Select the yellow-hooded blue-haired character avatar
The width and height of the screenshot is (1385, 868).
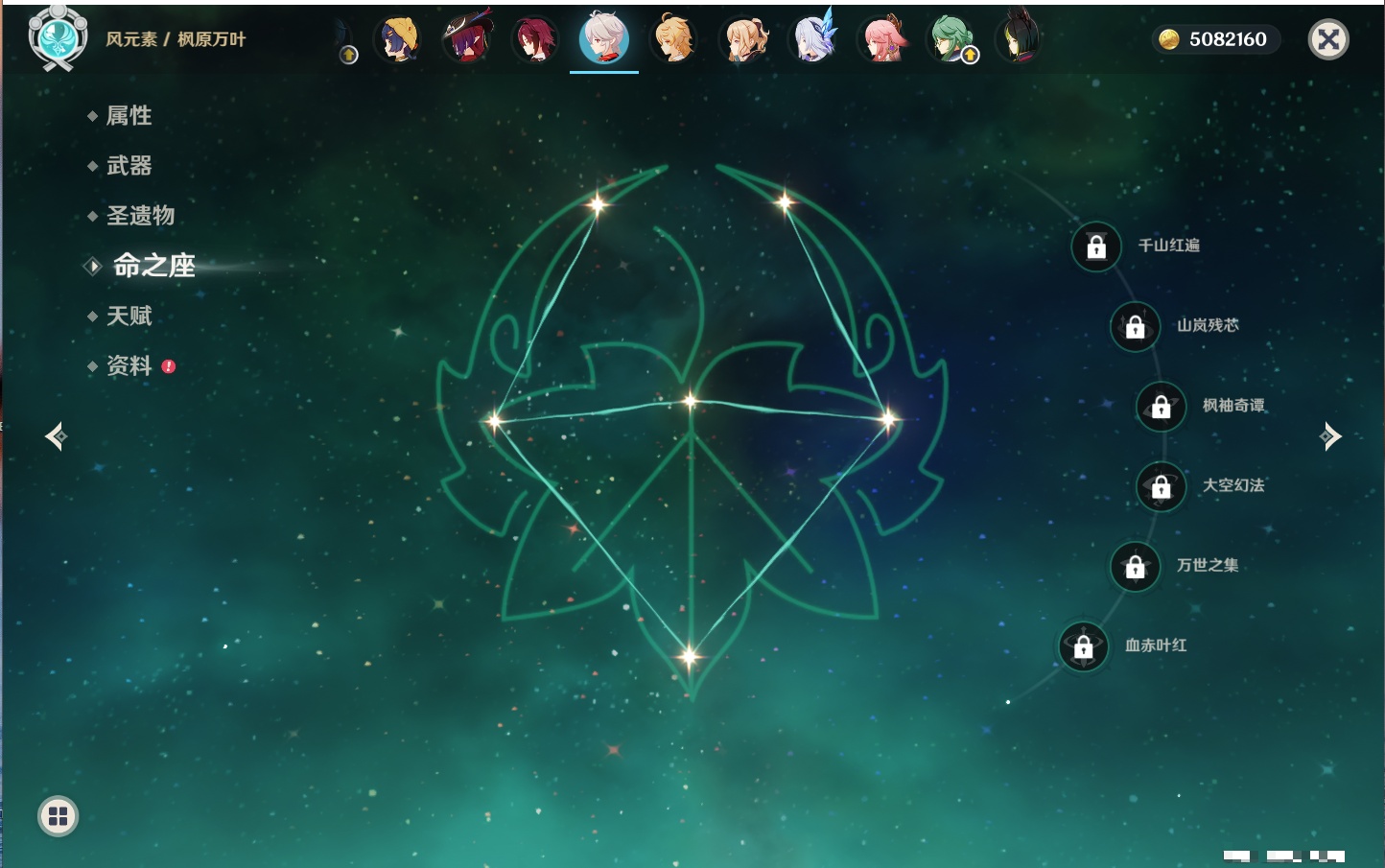[400, 39]
